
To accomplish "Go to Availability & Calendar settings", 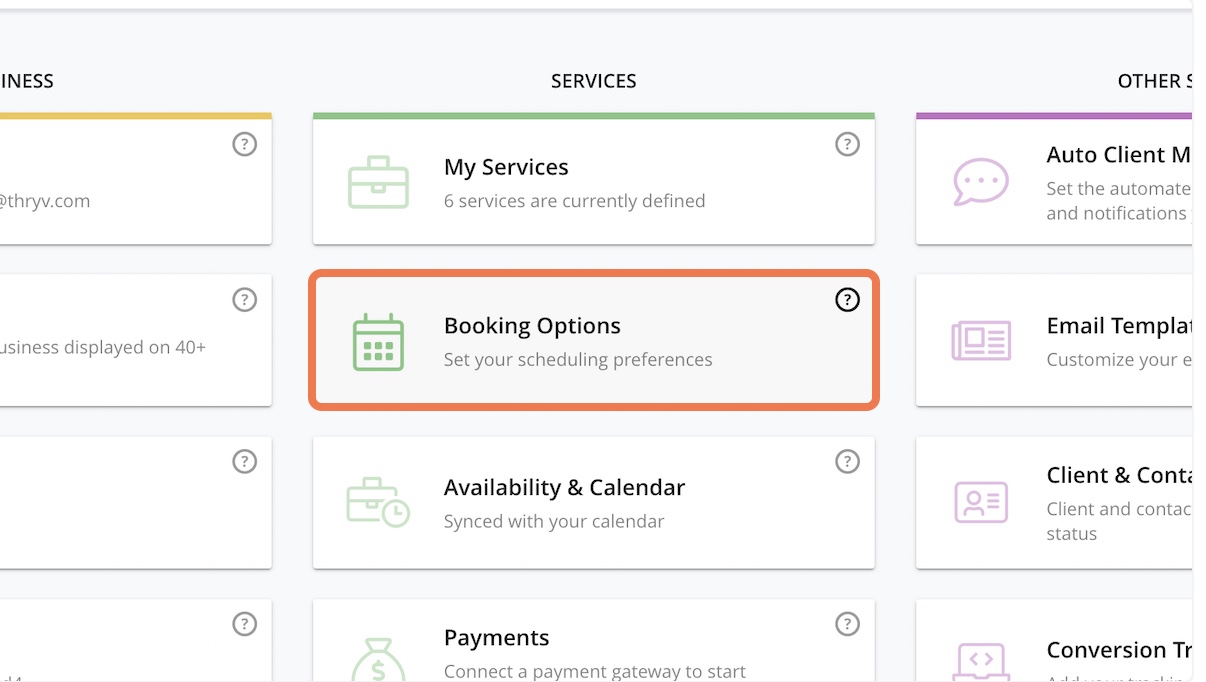I will coord(564,488).
